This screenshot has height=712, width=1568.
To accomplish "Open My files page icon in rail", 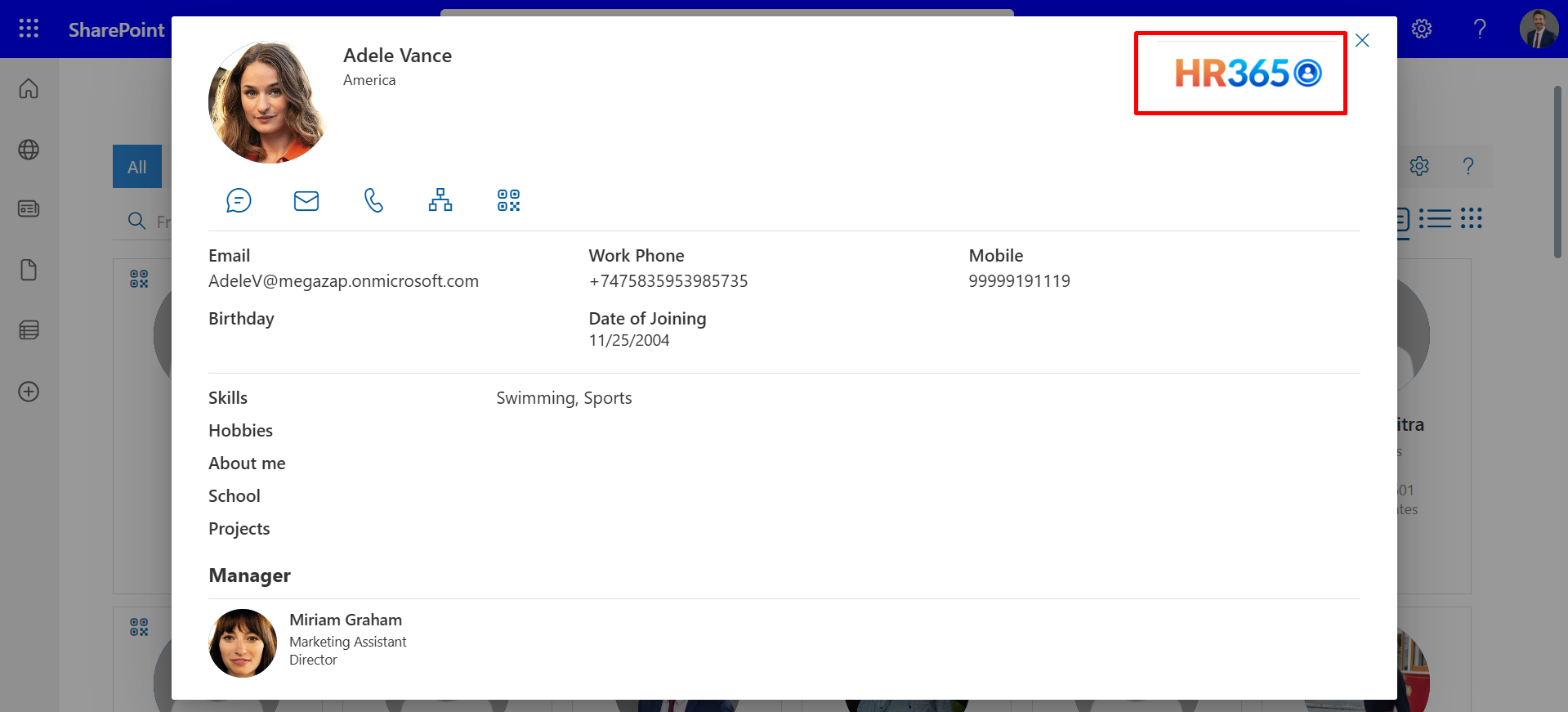I will click(x=29, y=270).
